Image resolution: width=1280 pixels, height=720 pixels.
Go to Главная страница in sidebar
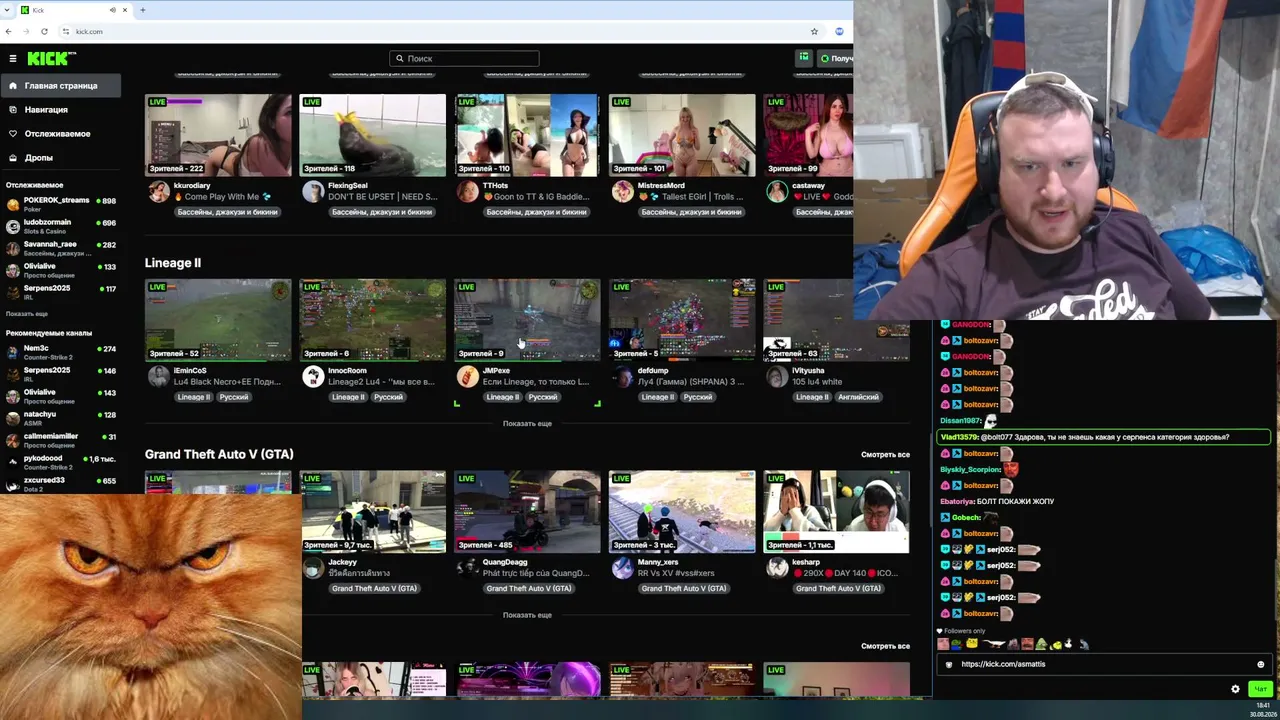click(x=60, y=86)
